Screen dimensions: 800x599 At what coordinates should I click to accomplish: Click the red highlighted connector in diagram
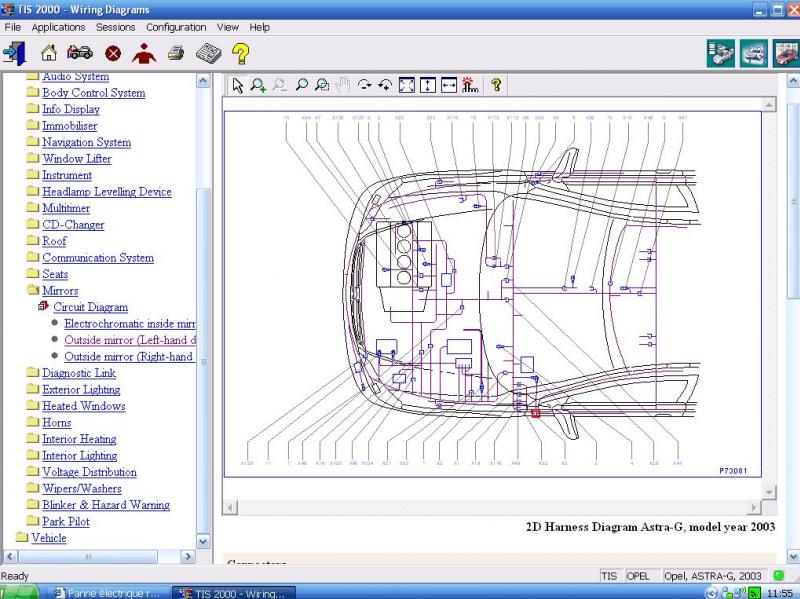[x=535, y=413]
